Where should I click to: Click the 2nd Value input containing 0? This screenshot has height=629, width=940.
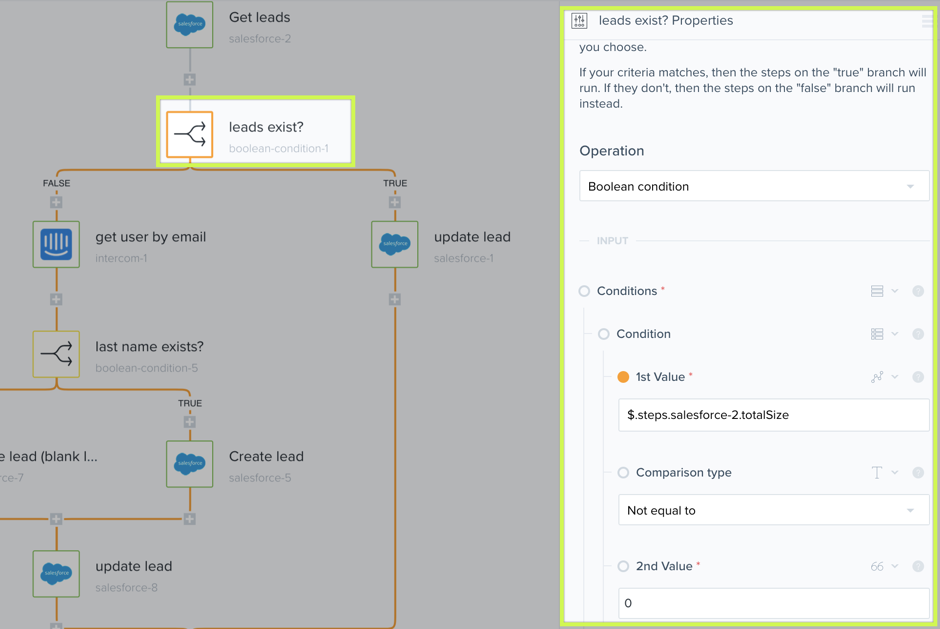[773, 603]
